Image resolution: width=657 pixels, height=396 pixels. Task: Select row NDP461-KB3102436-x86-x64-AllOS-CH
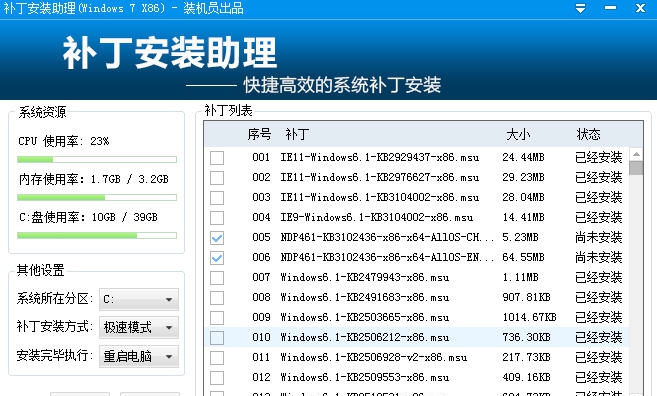click(x=417, y=238)
